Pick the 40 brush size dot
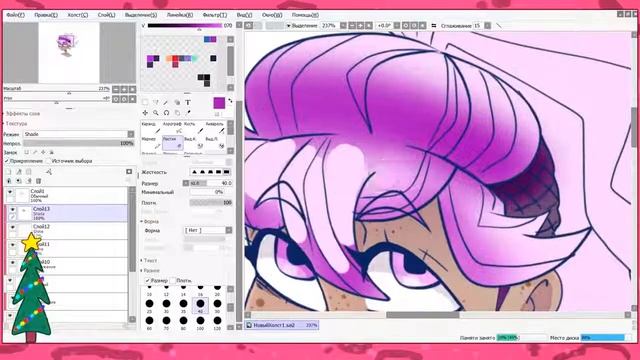 click(200, 304)
